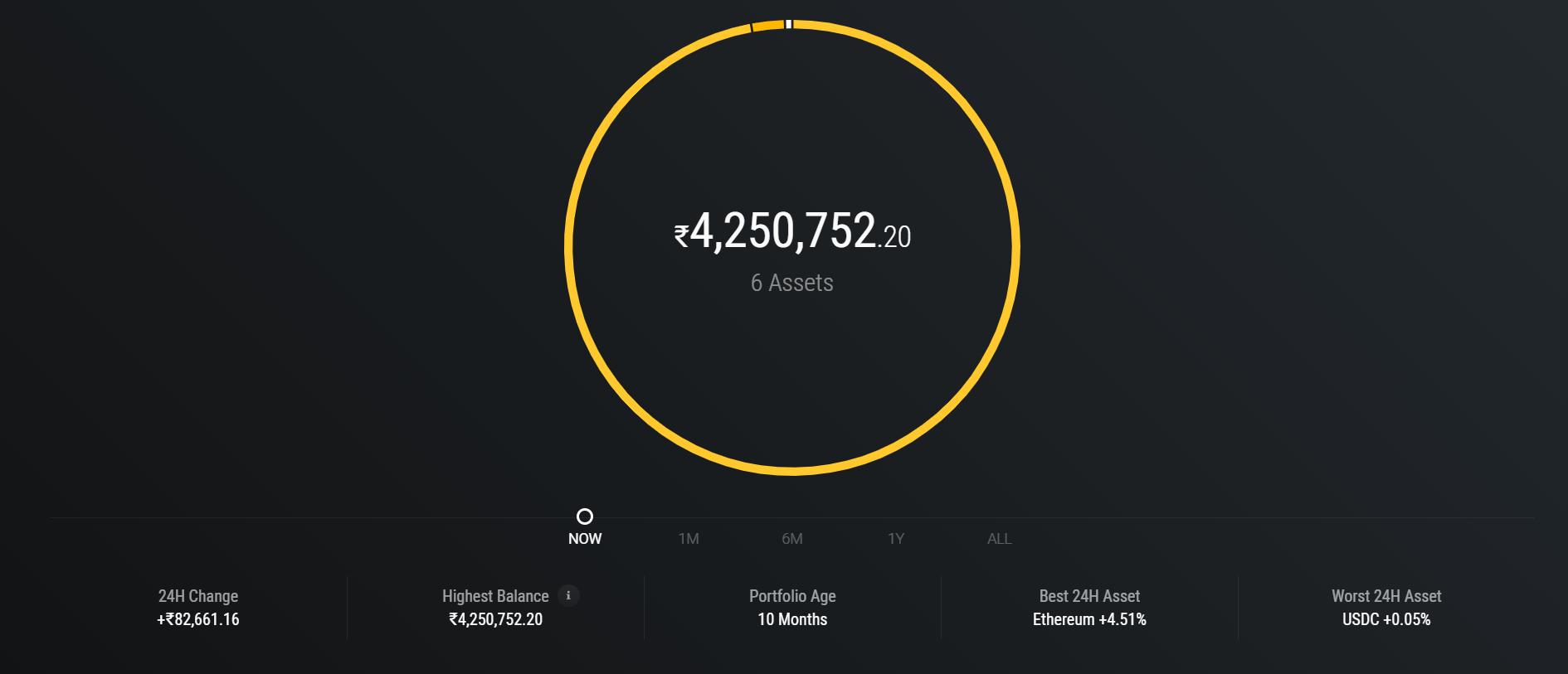Click the Best 24H Asset label

click(x=1089, y=596)
